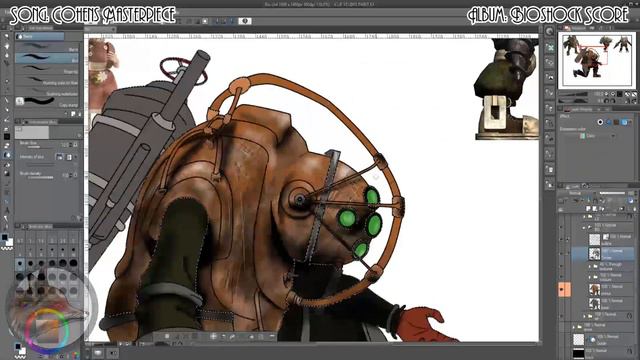
Task: Toggle visibility of the highlighted layer
Action: (561, 253)
